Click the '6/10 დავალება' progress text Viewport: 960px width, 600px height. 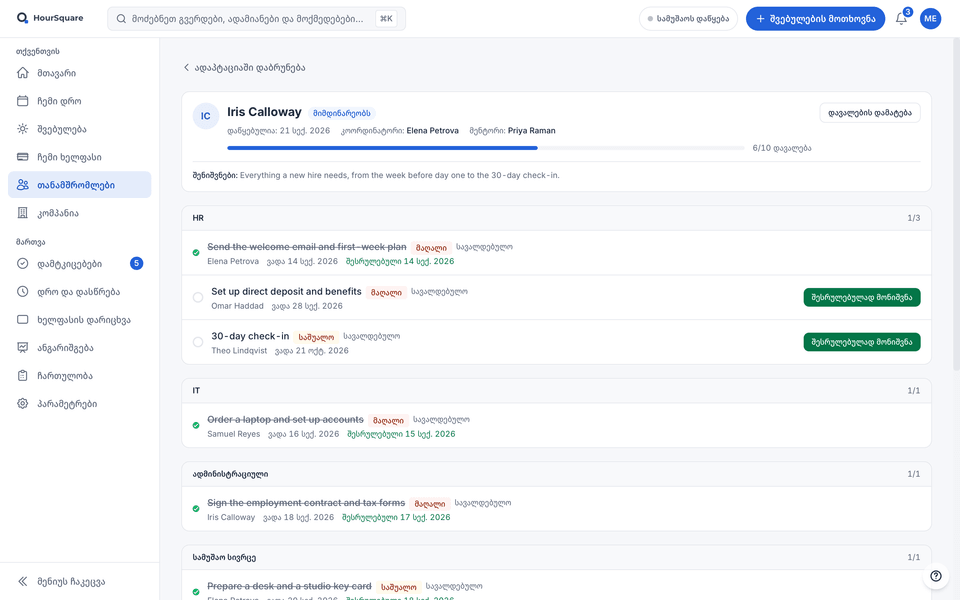tap(782, 148)
